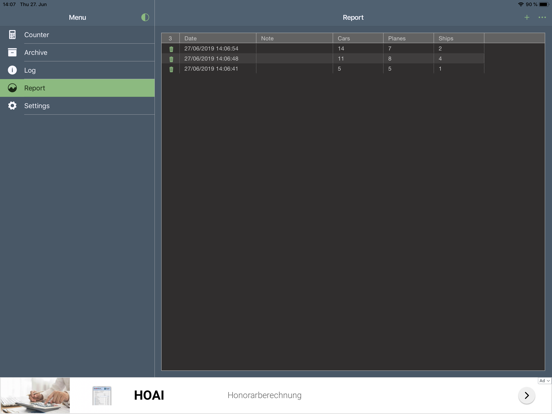Select date cell 27/06/2019 14:06:48
The image size is (552, 414).
[211, 59]
